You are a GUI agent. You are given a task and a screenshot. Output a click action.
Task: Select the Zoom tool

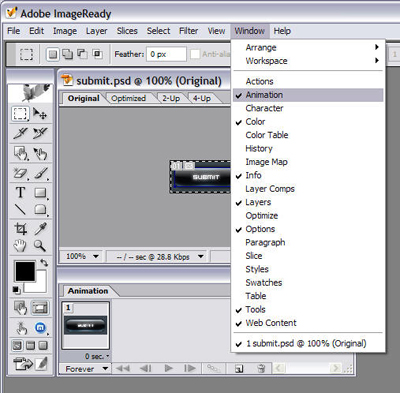pos(40,246)
